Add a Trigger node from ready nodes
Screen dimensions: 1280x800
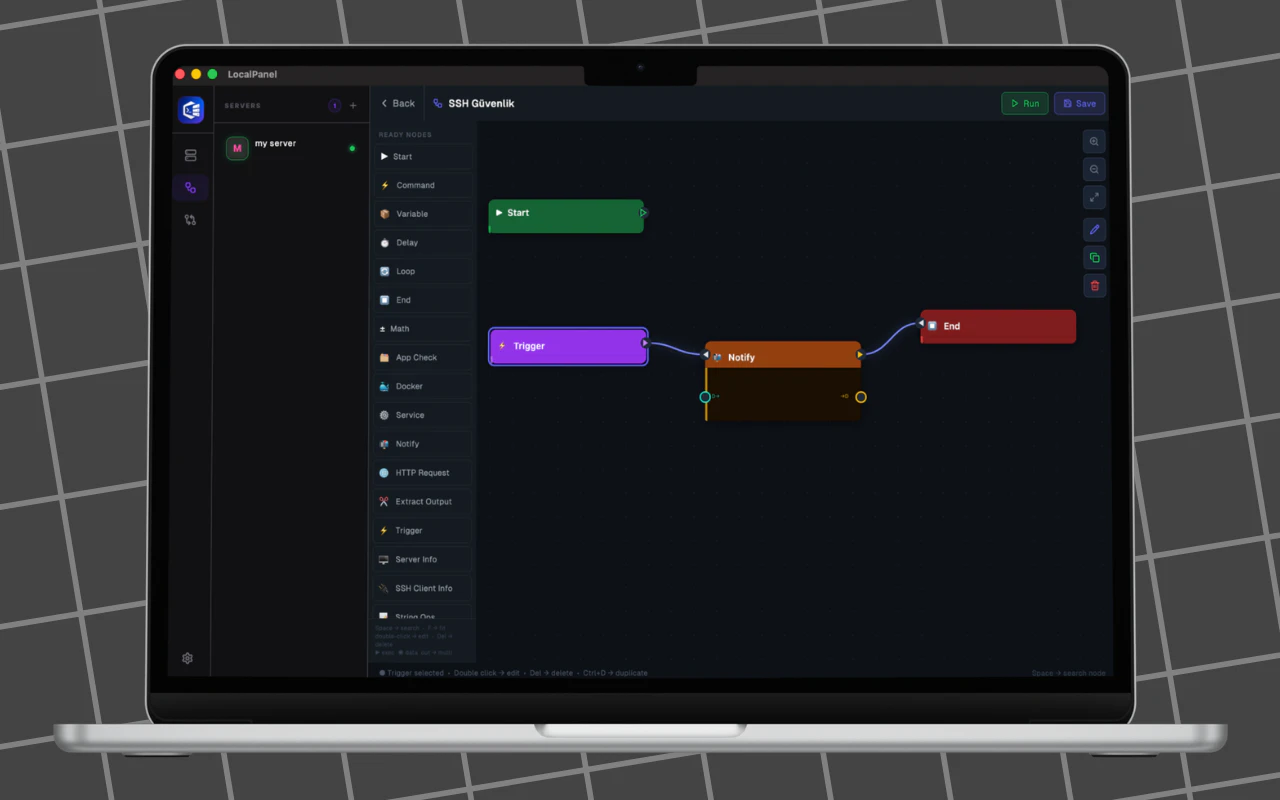tap(424, 531)
